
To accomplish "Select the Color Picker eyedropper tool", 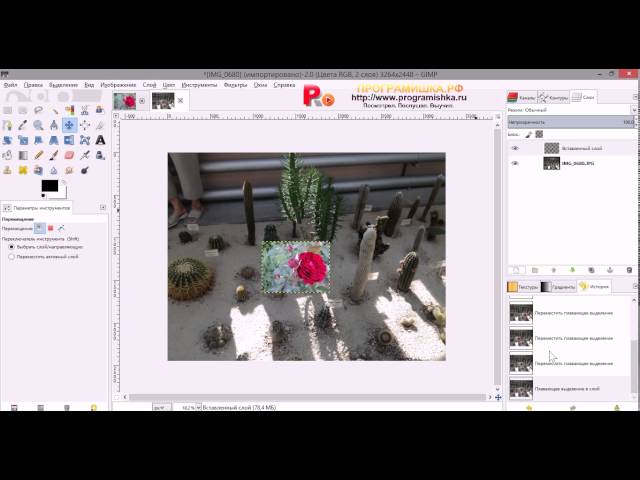I will (22, 125).
